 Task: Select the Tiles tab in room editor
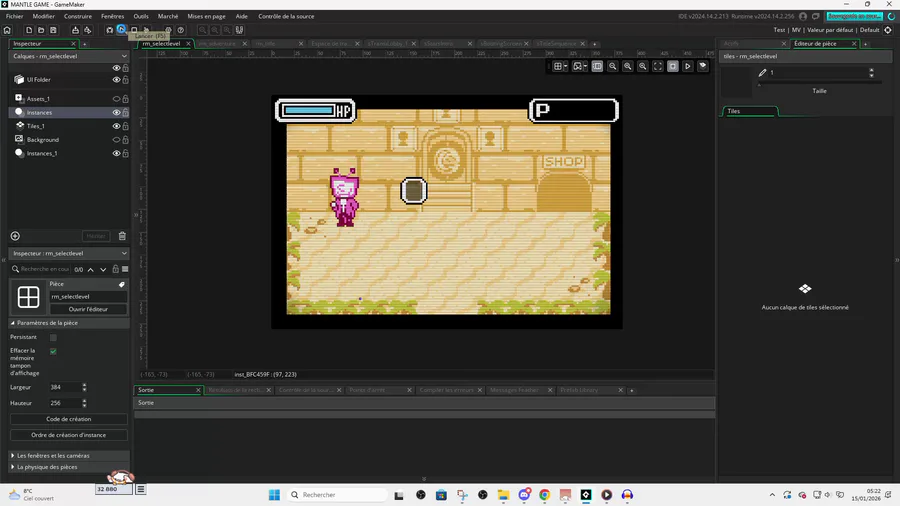tap(749, 111)
